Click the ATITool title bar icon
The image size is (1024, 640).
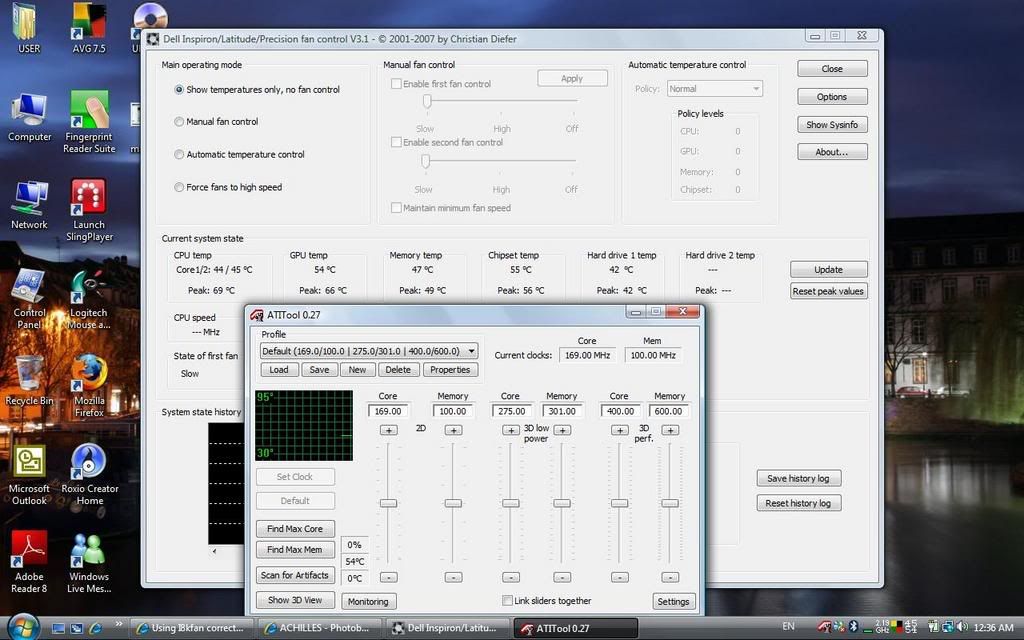(257, 315)
